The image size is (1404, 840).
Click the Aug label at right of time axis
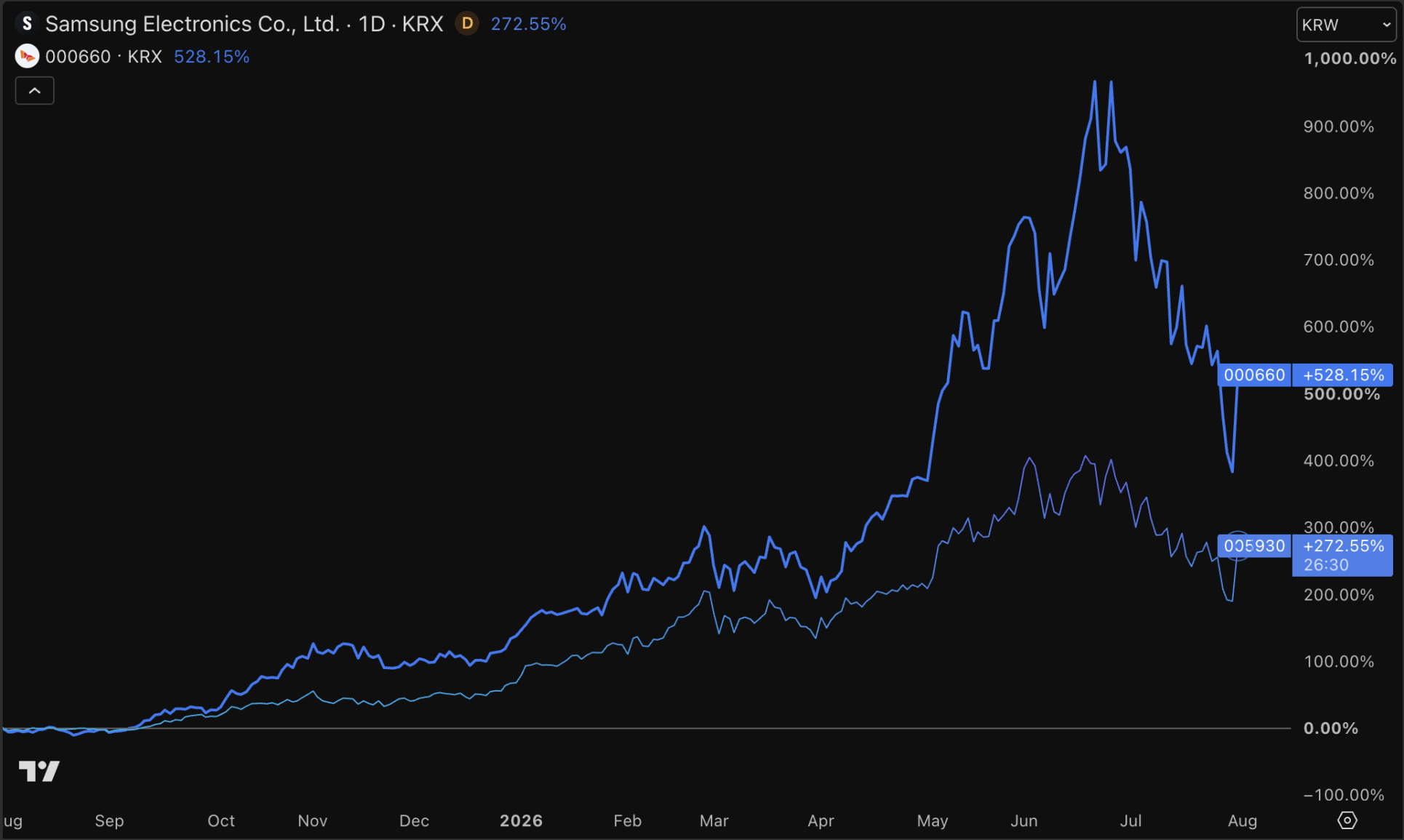[x=1243, y=821]
